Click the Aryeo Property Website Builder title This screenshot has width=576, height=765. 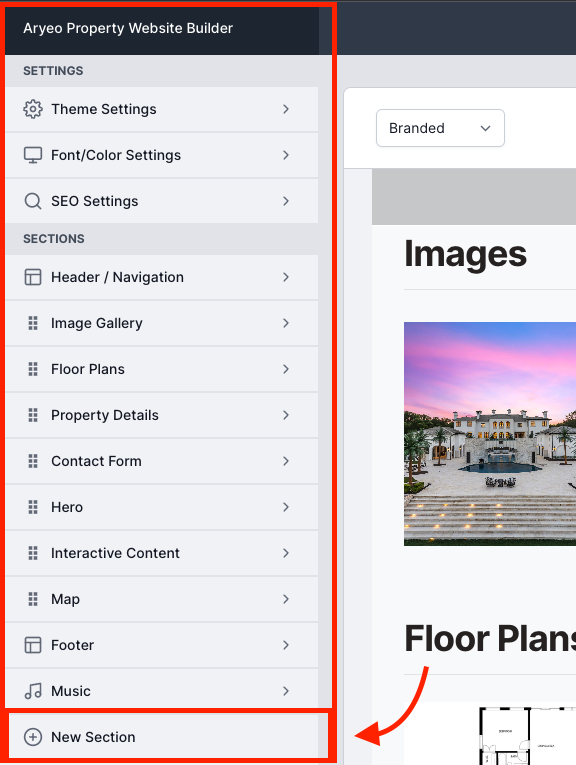pyautogui.click(x=128, y=28)
